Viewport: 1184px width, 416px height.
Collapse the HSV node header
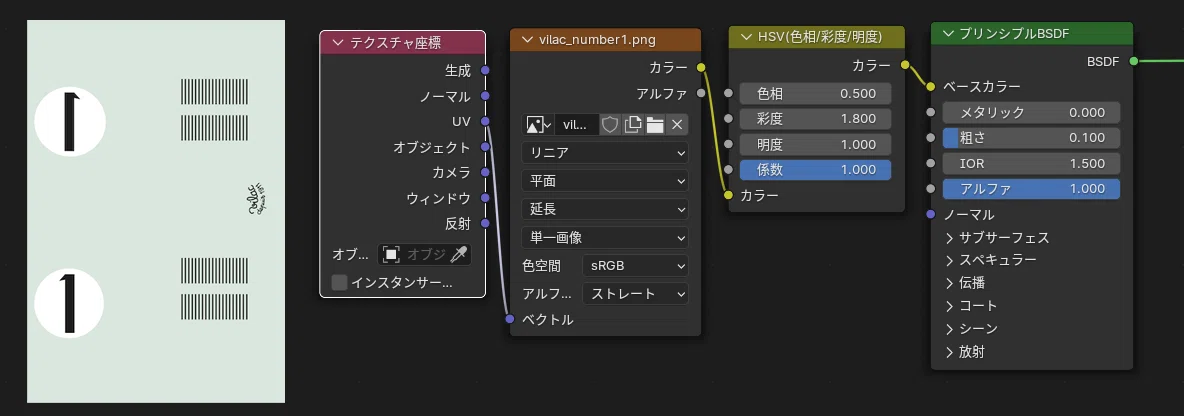coord(746,36)
